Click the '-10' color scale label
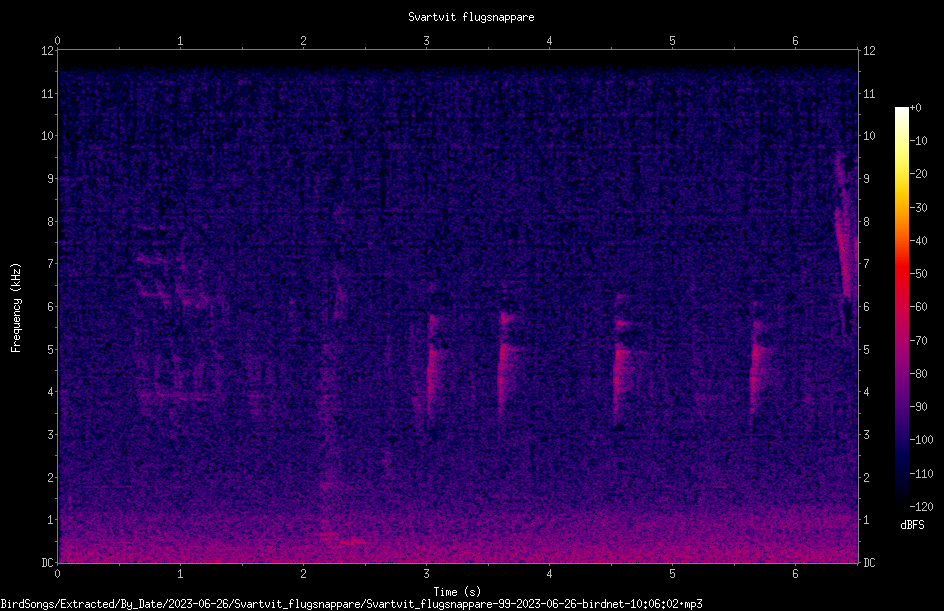The height and width of the screenshot is (611, 944). click(918, 141)
